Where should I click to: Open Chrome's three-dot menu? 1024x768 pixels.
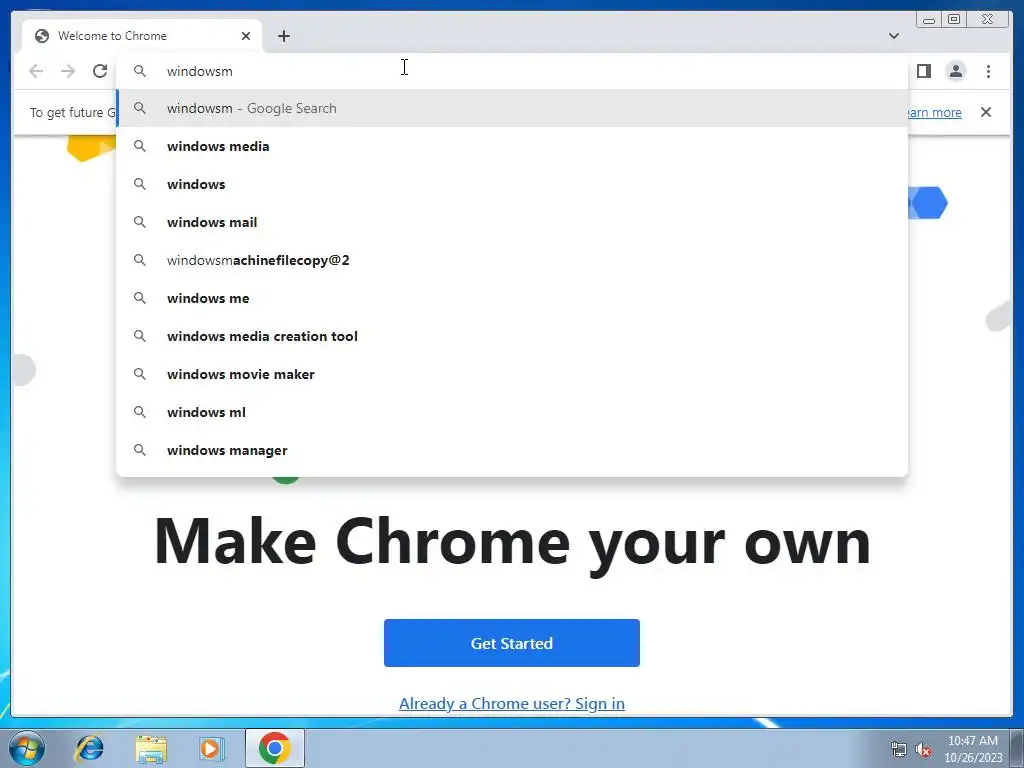click(x=988, y=71)
